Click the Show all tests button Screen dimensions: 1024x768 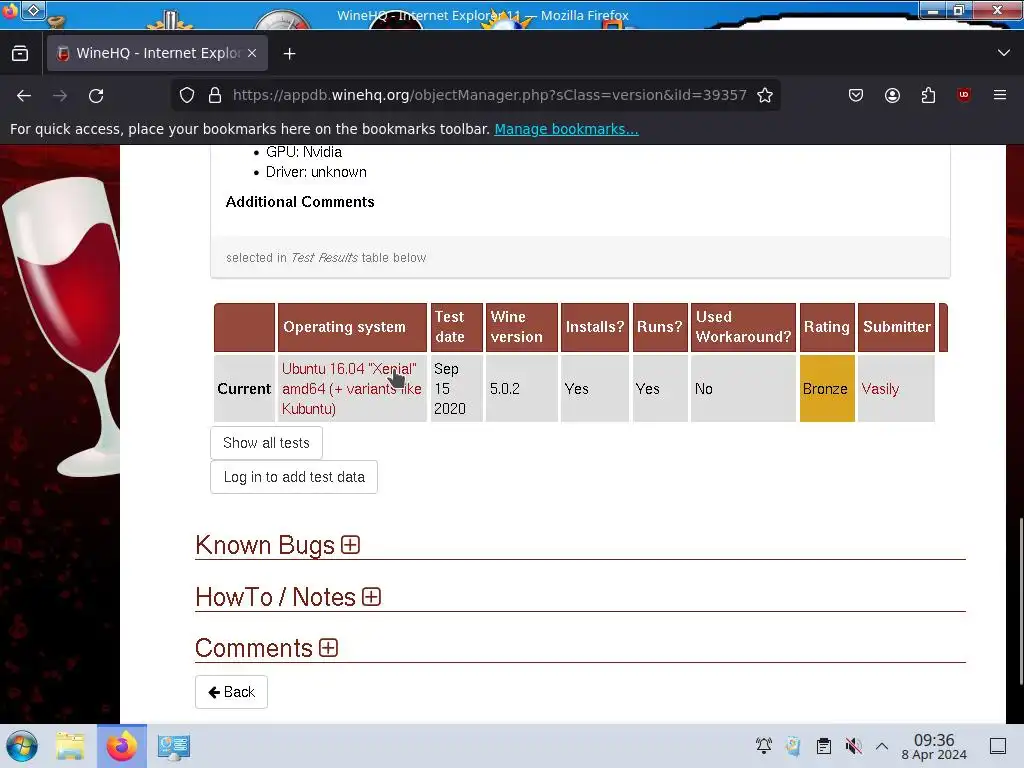266,443
